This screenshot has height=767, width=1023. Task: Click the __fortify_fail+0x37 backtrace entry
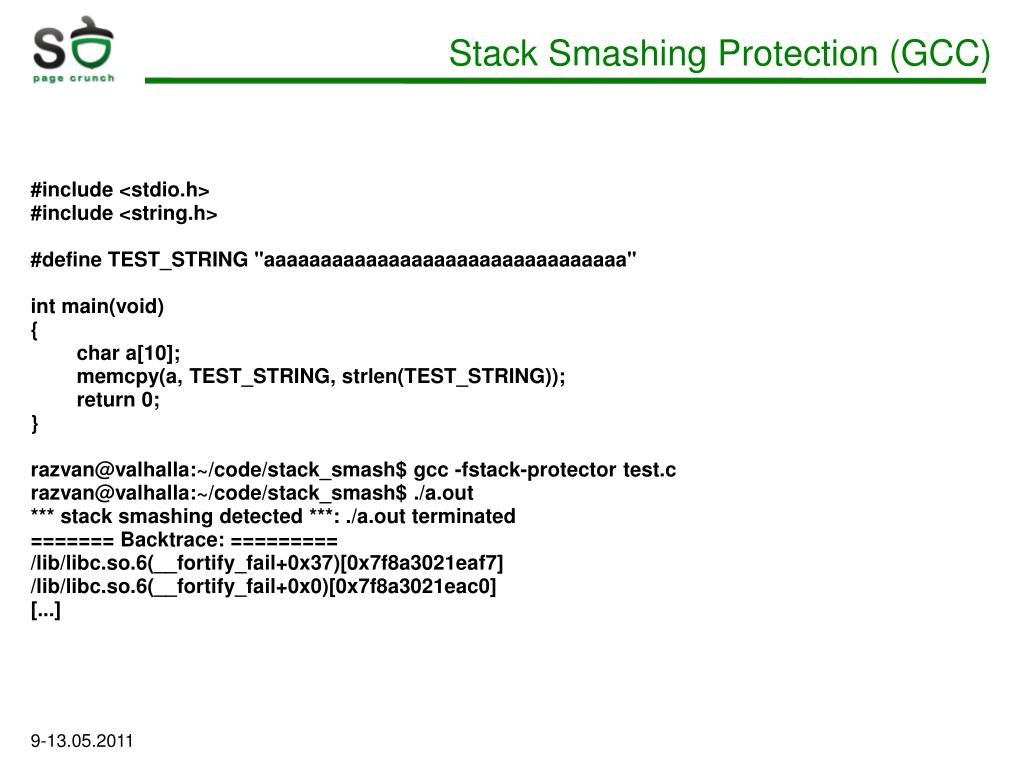pyautogui.click(x=267, y=563)
